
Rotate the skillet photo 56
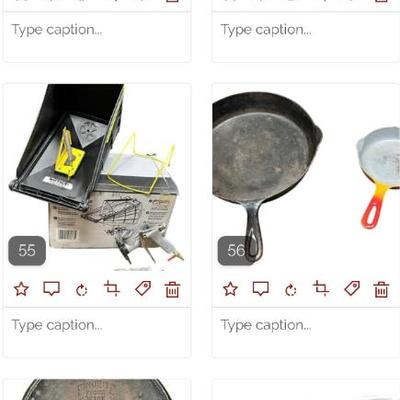pos(291,290)
